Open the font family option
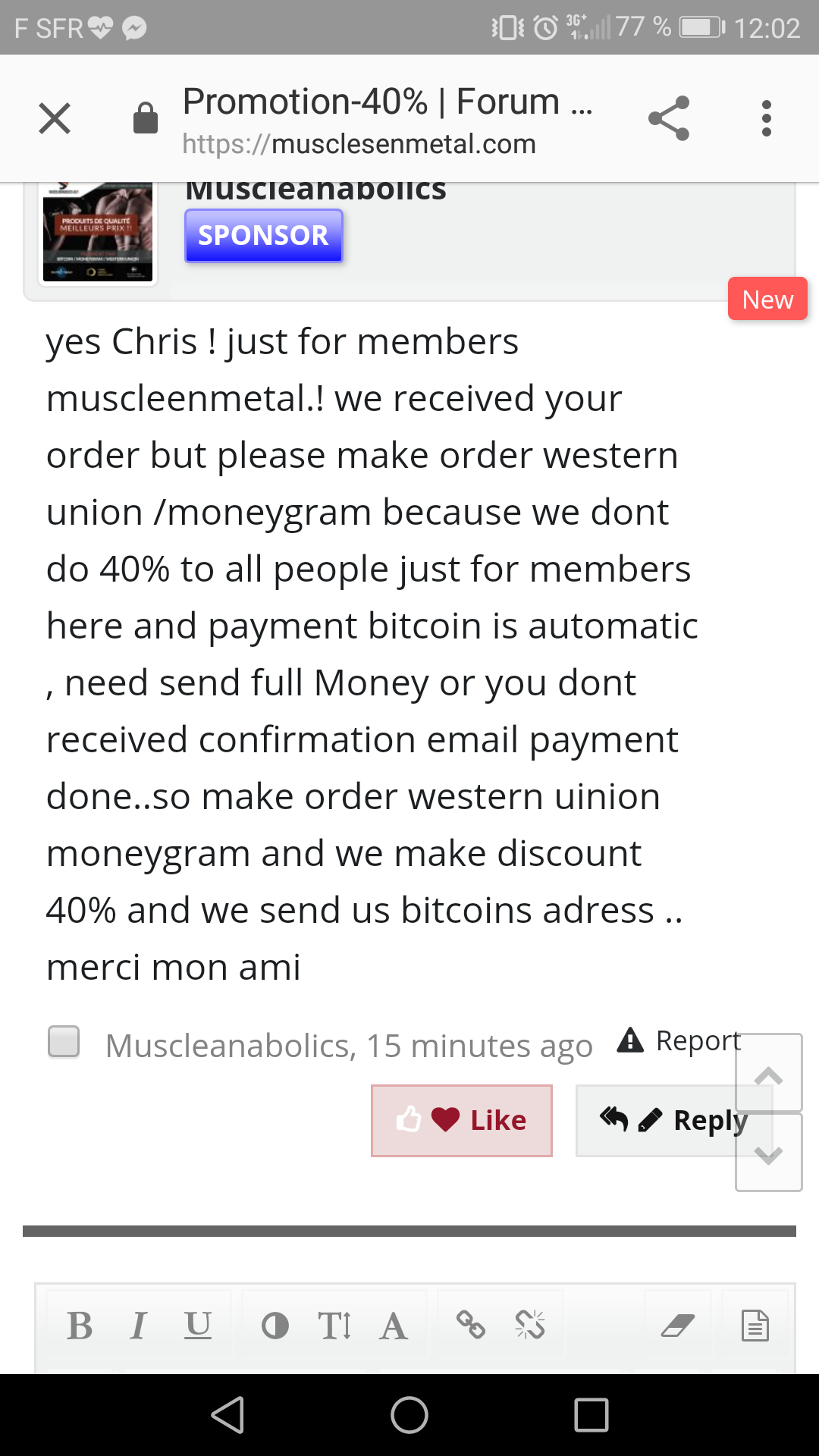 [394, 1326]
